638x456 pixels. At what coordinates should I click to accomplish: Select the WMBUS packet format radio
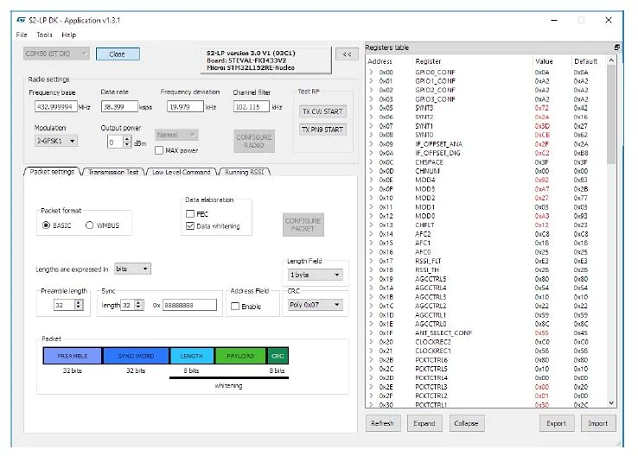point(90,225)
